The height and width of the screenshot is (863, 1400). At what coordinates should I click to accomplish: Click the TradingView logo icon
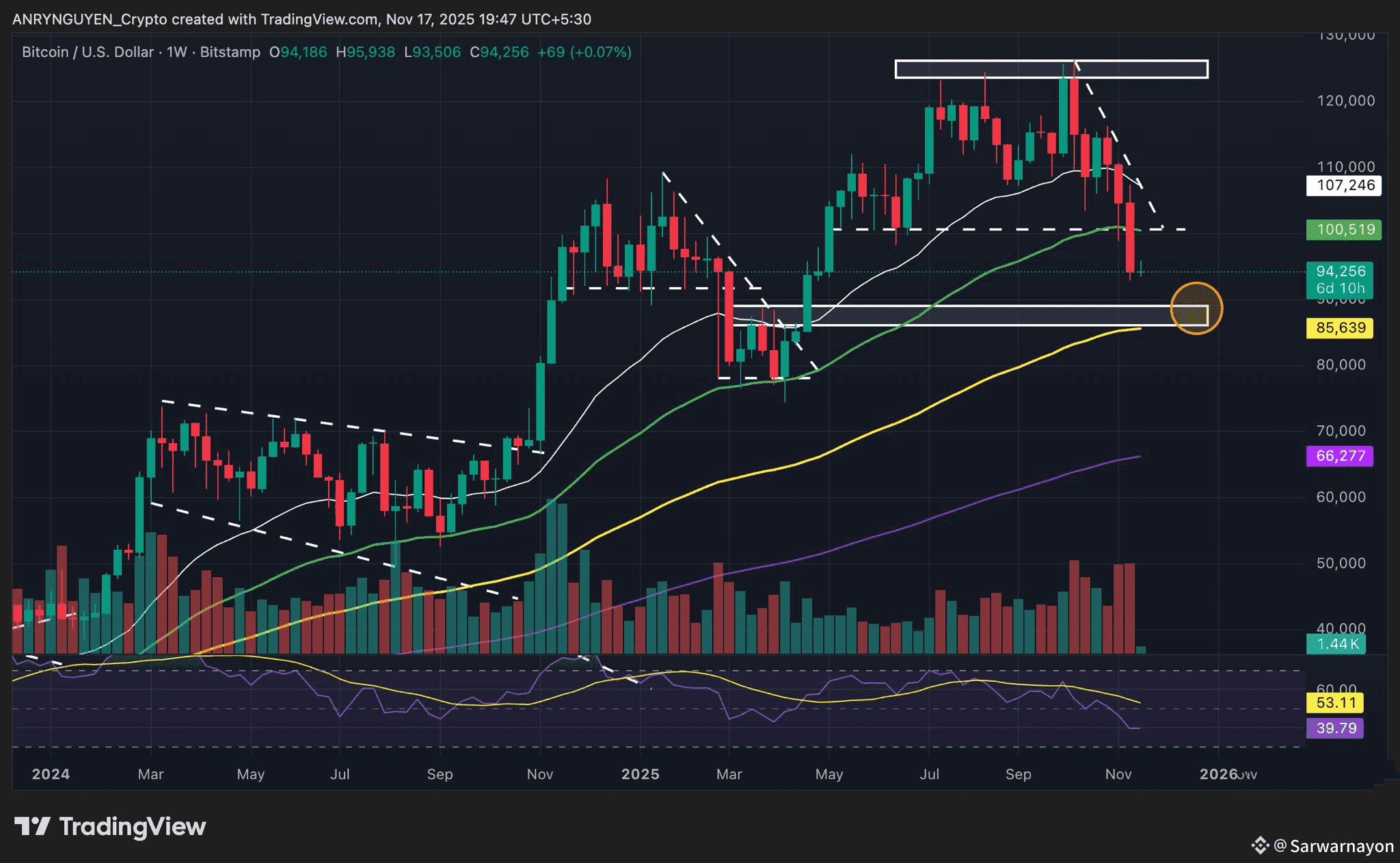(x=32, y=826)
